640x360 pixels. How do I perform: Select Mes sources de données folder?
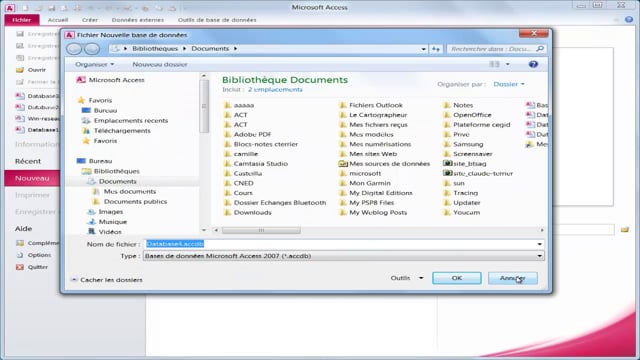(x=384, y=164)
